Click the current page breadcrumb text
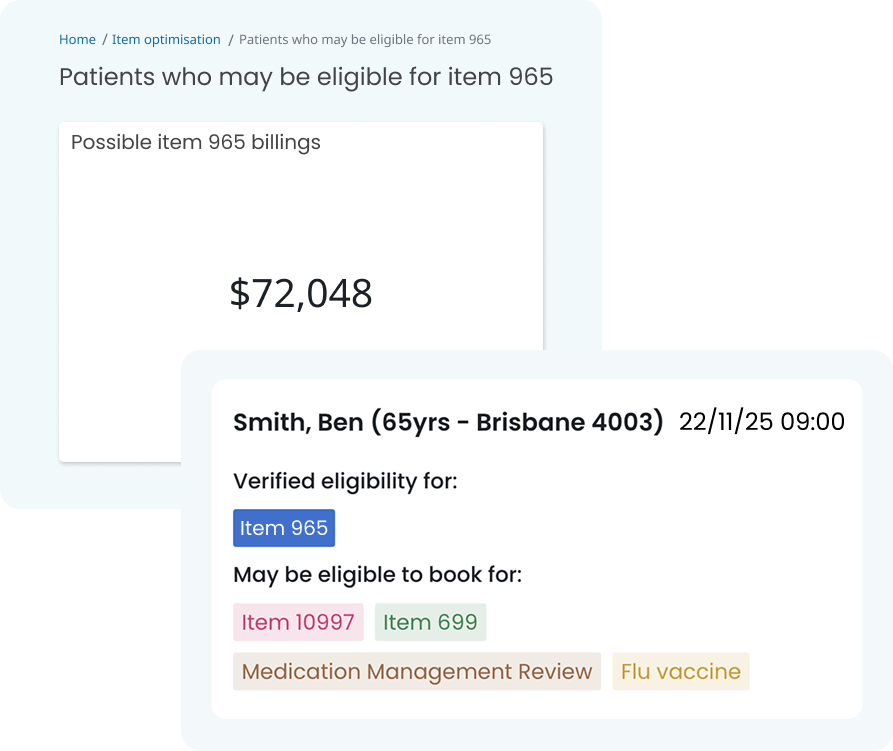 click(365, 40)
